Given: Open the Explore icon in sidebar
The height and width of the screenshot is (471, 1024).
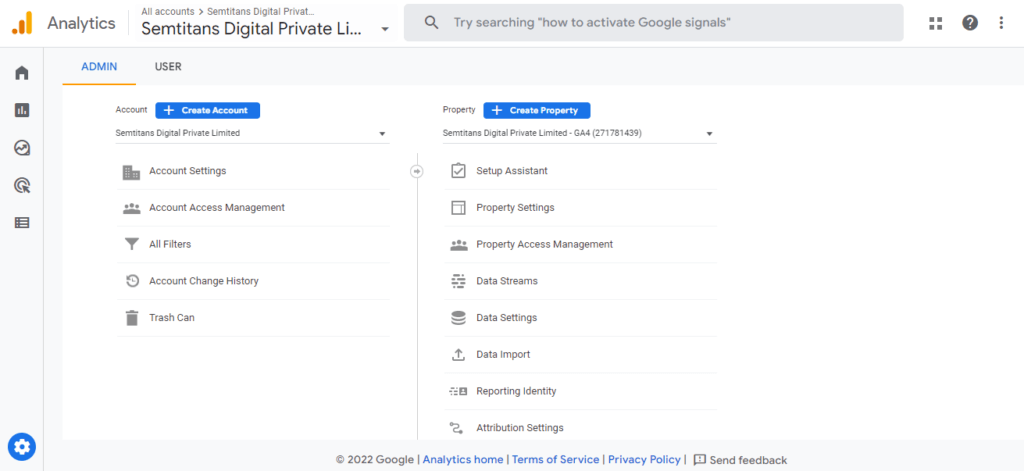Looking at the screenshot, I should 22,148.
